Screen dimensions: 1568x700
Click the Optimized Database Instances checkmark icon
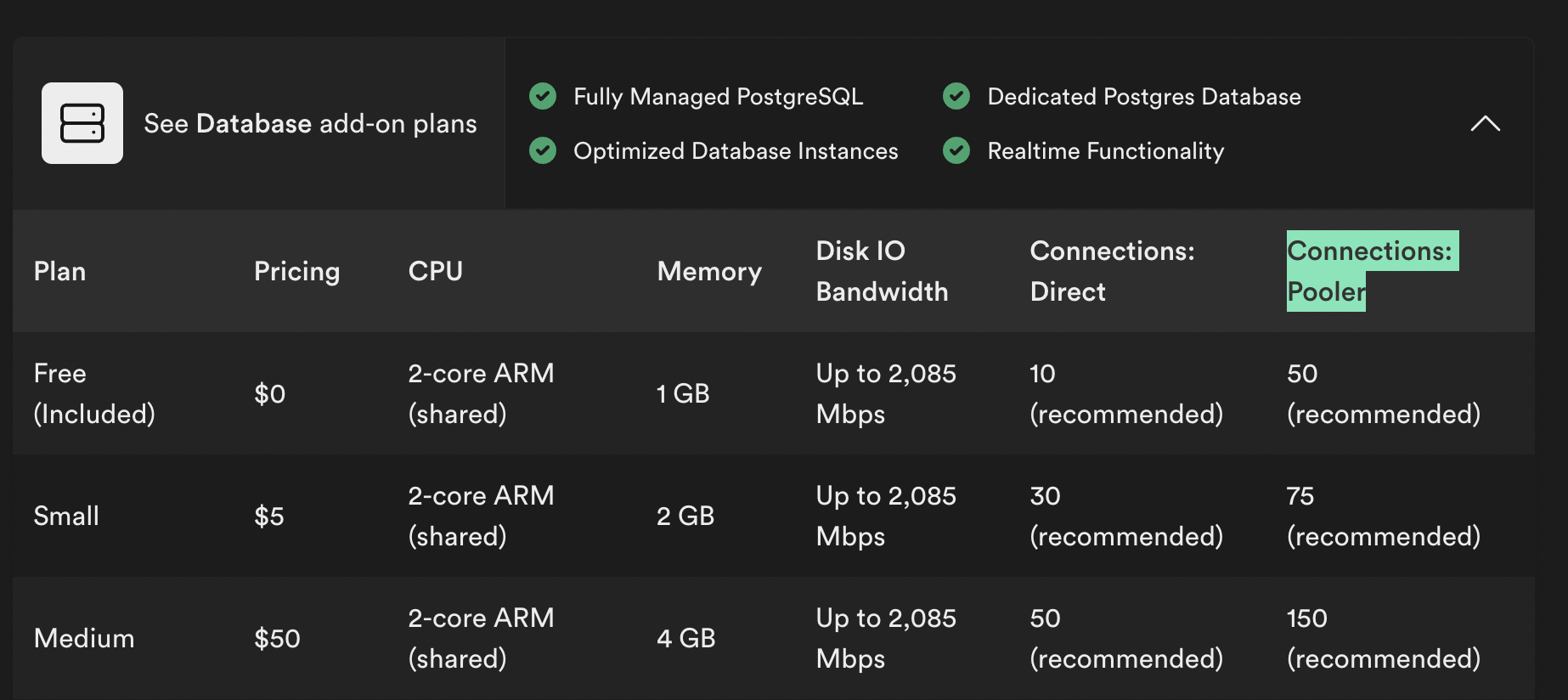pos(543,151)
